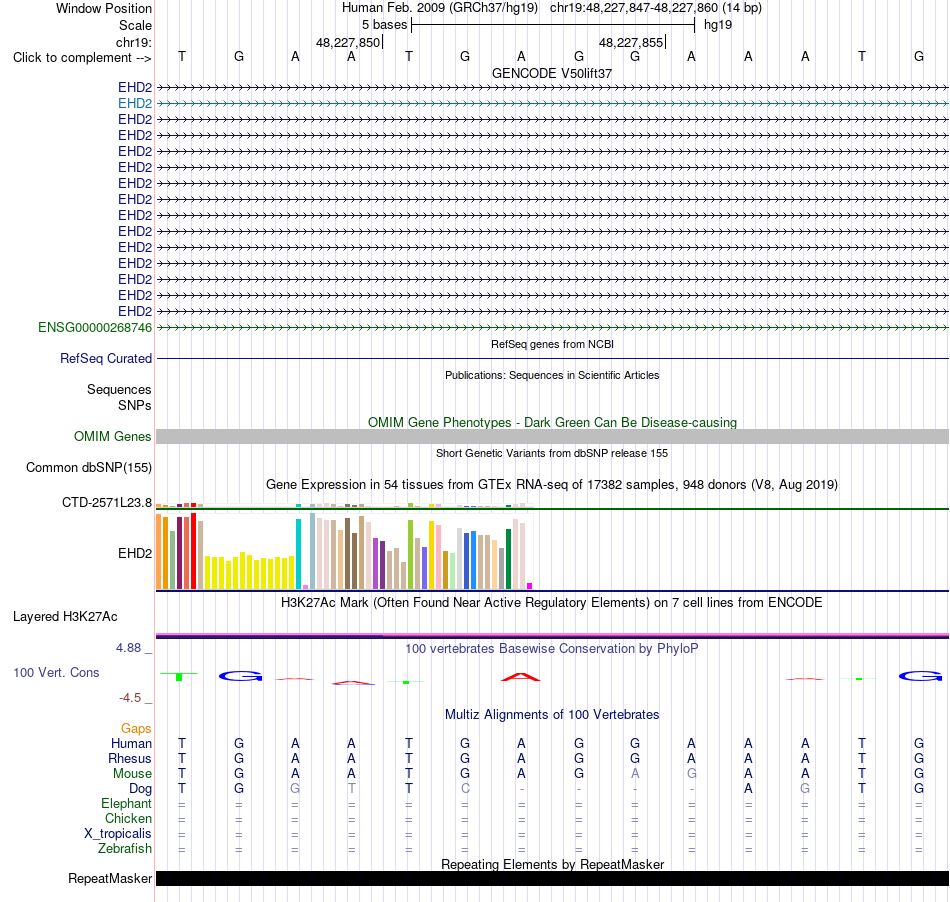Click the RefSeq Curated track label
The width and height of the screenshot is (950, 902).
[x=105, y=359]
